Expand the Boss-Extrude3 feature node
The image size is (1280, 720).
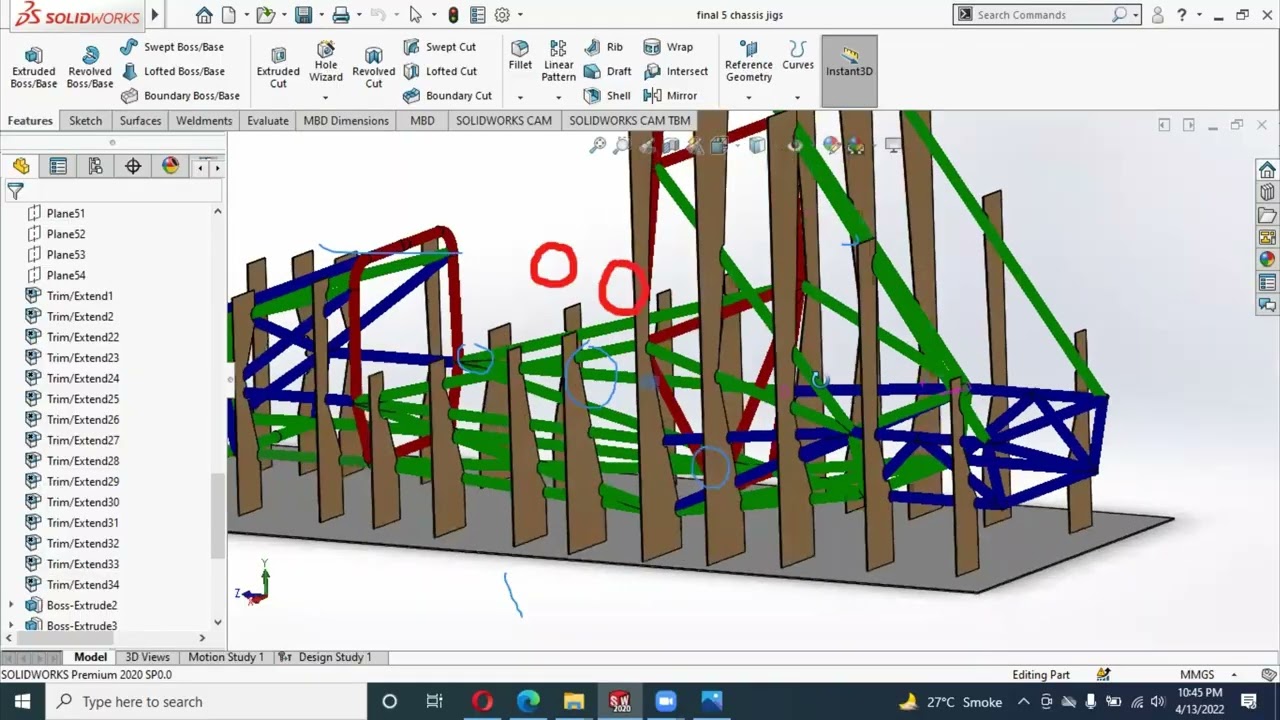coord(11,626)
